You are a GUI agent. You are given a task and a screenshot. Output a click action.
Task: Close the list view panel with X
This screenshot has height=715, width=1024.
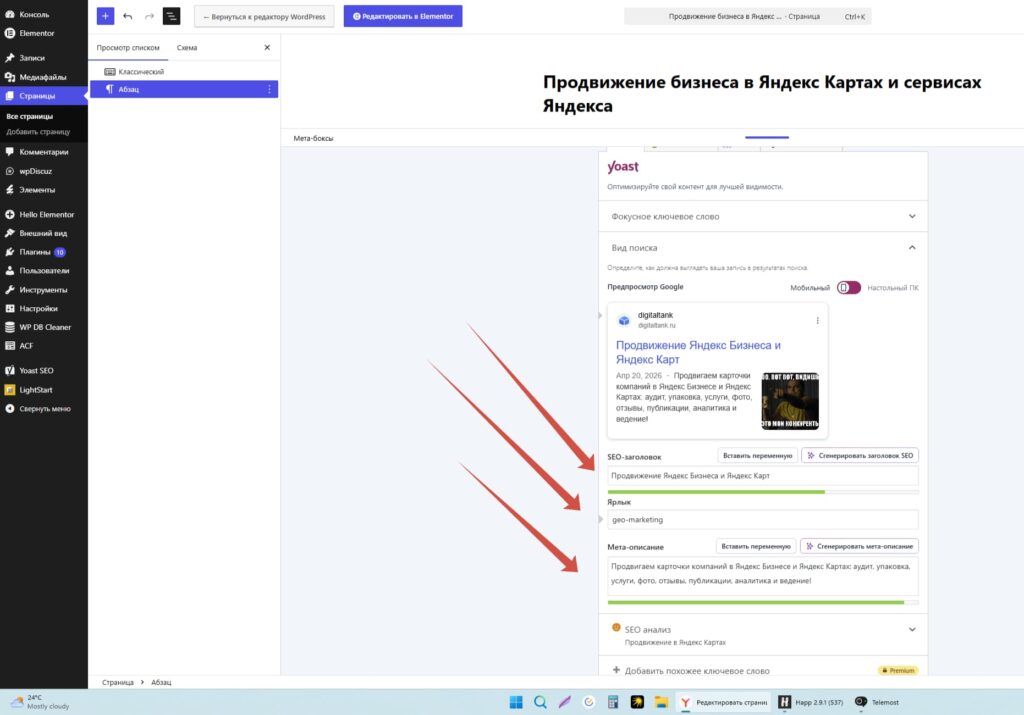pyautogui.click(x=267, y=48)
